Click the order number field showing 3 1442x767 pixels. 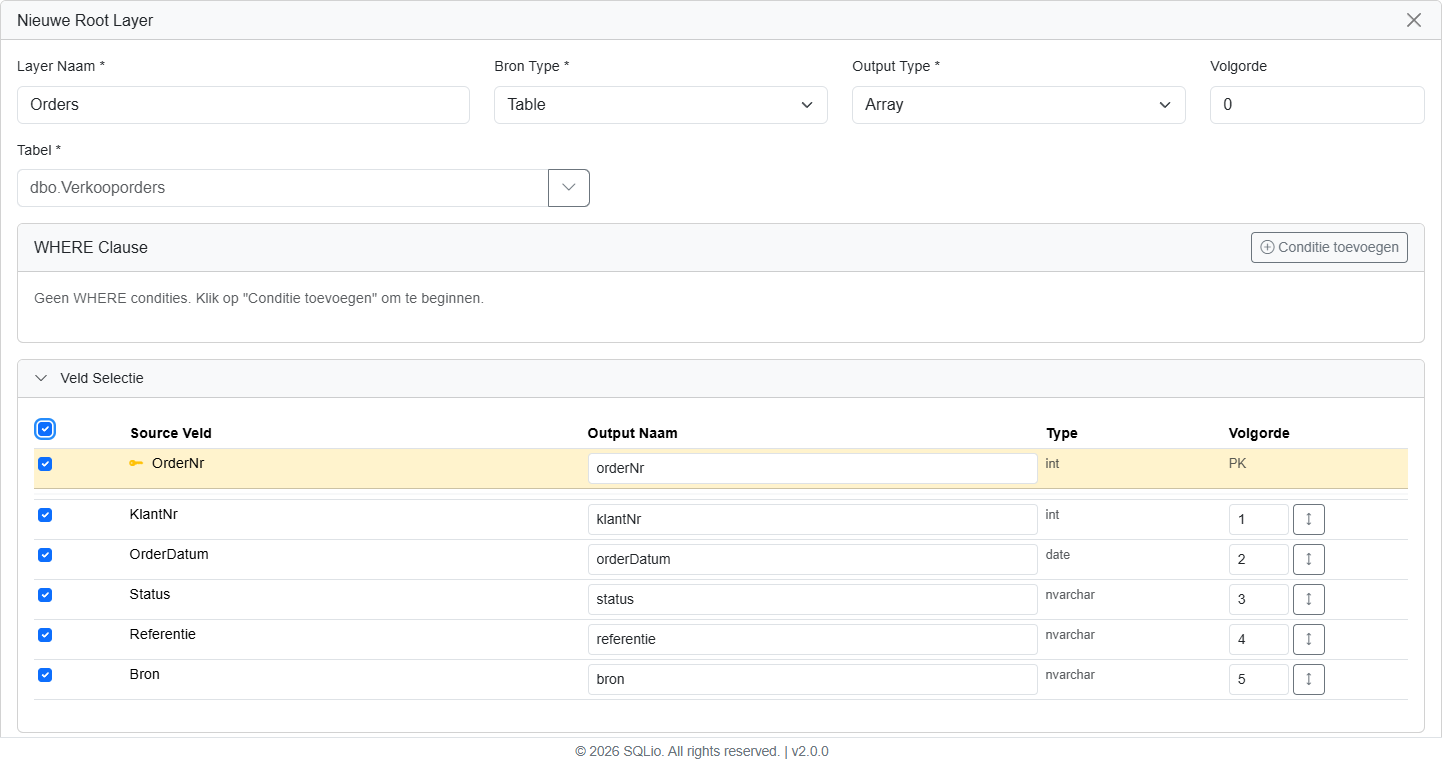point(1258,600)
